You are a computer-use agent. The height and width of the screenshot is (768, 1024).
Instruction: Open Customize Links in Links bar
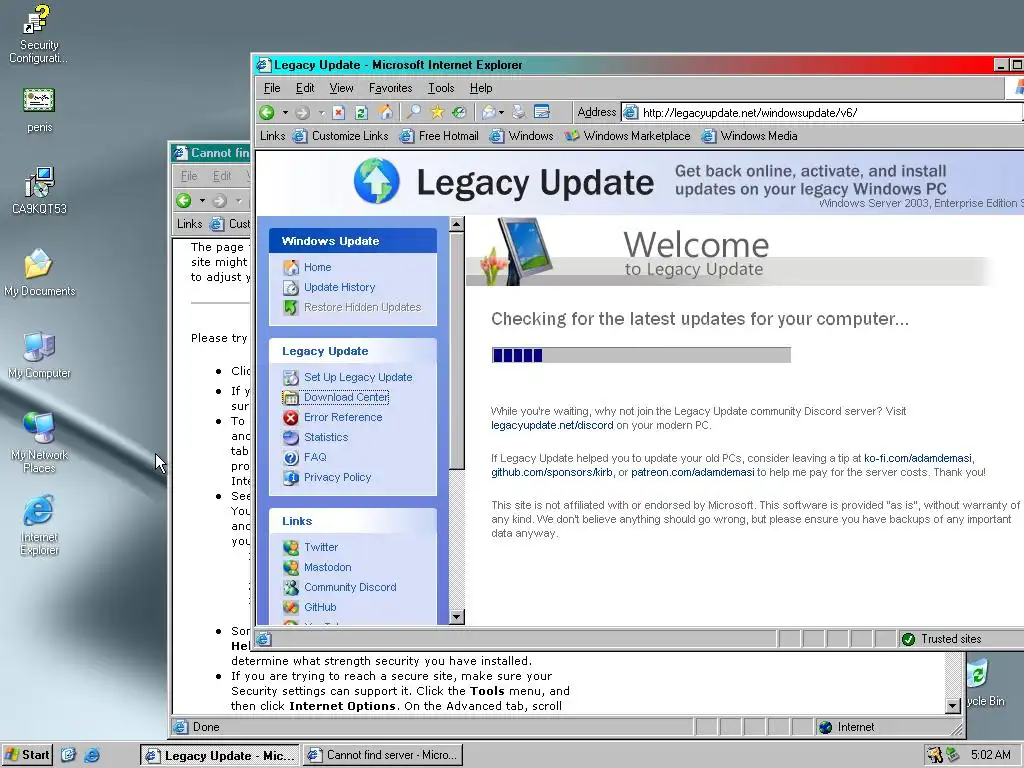tap(340, 136)
